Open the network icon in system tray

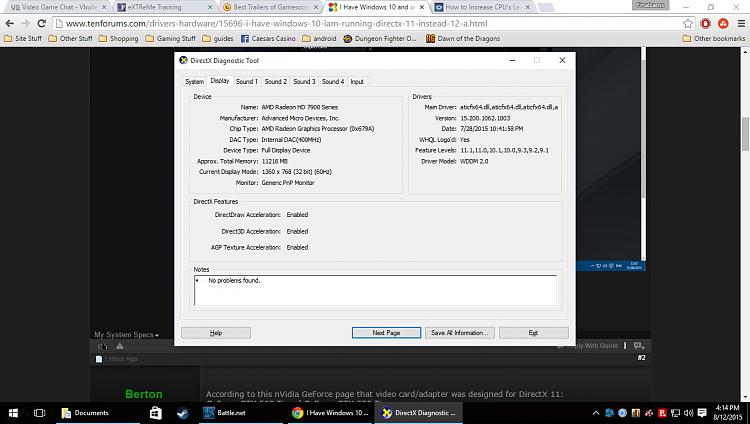point(675,413)
